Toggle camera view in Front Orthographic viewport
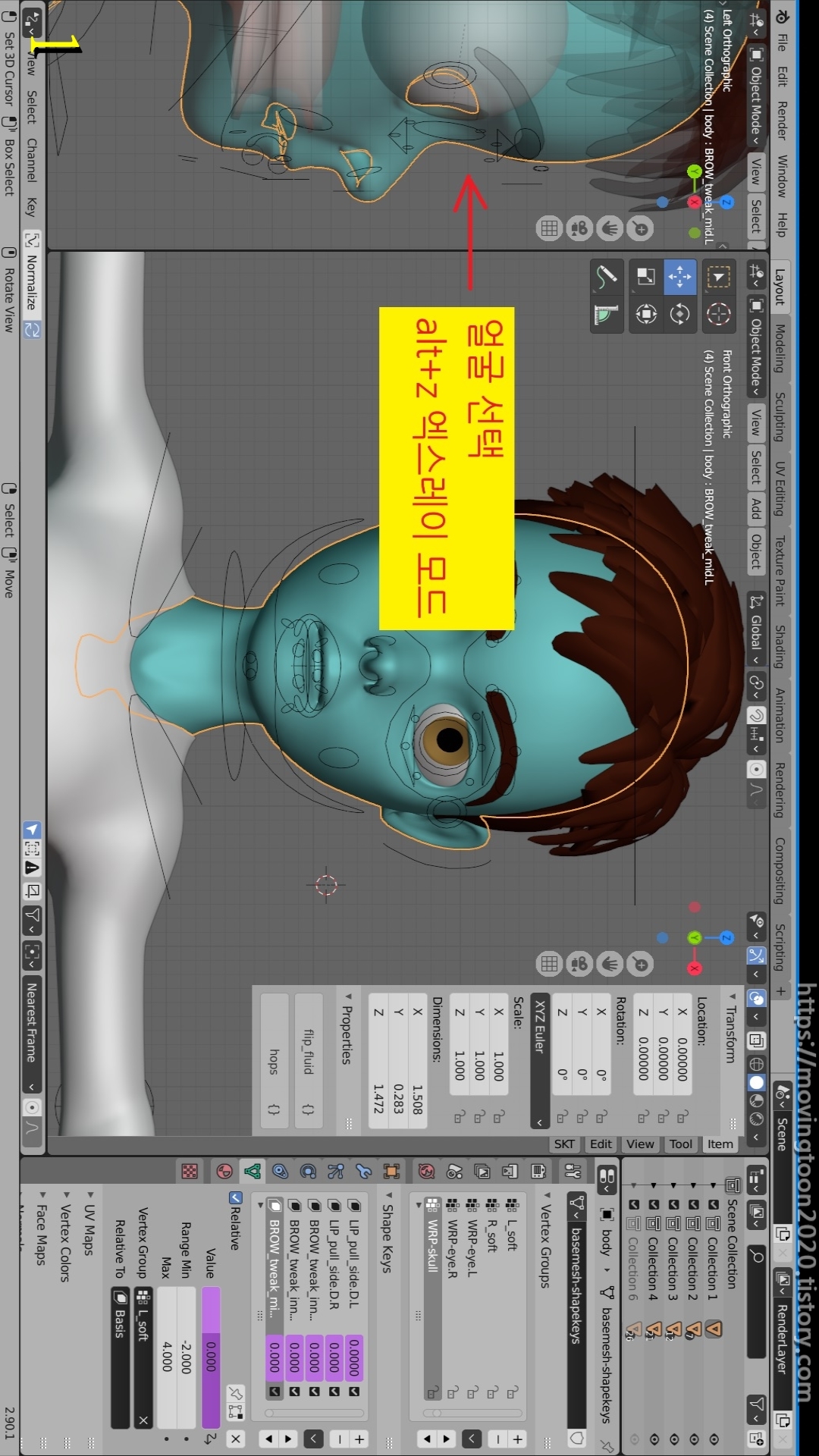The height and width of the screenshot is (1456, 819). pos(579,964)
